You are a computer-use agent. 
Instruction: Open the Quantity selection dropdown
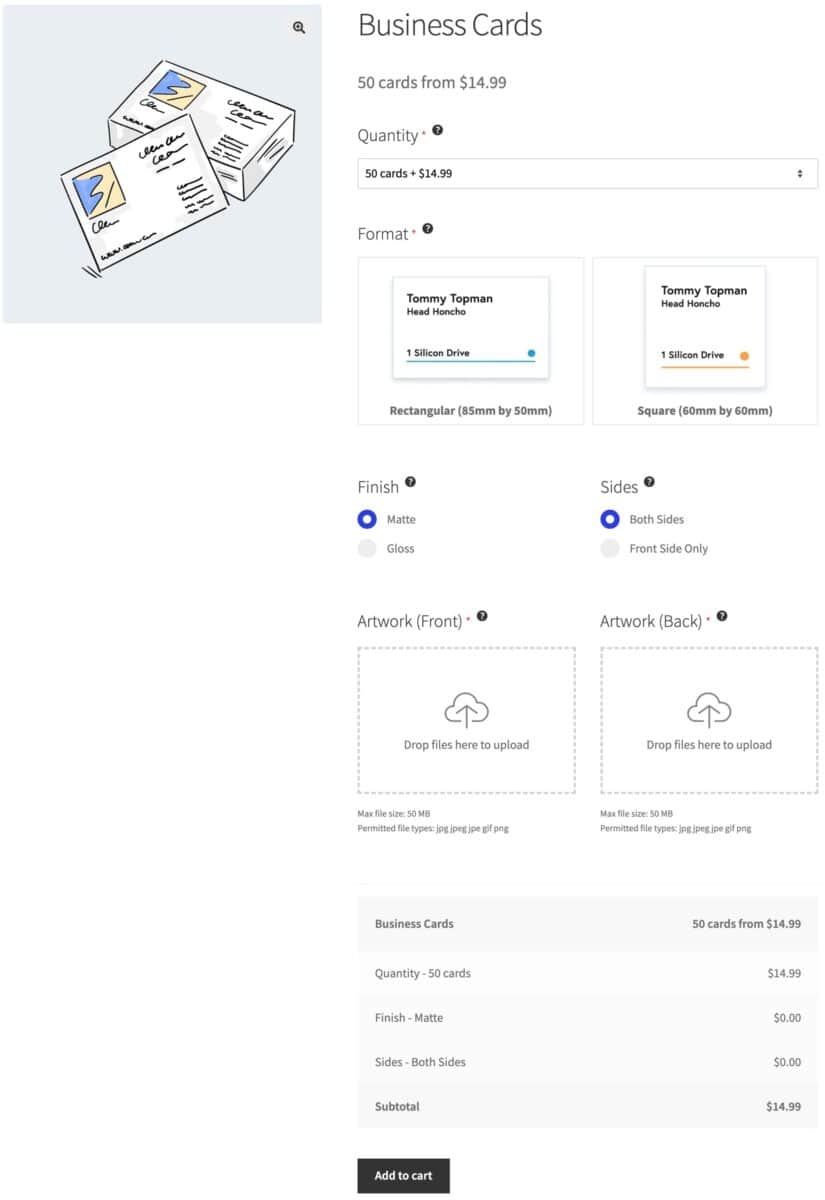587,172
